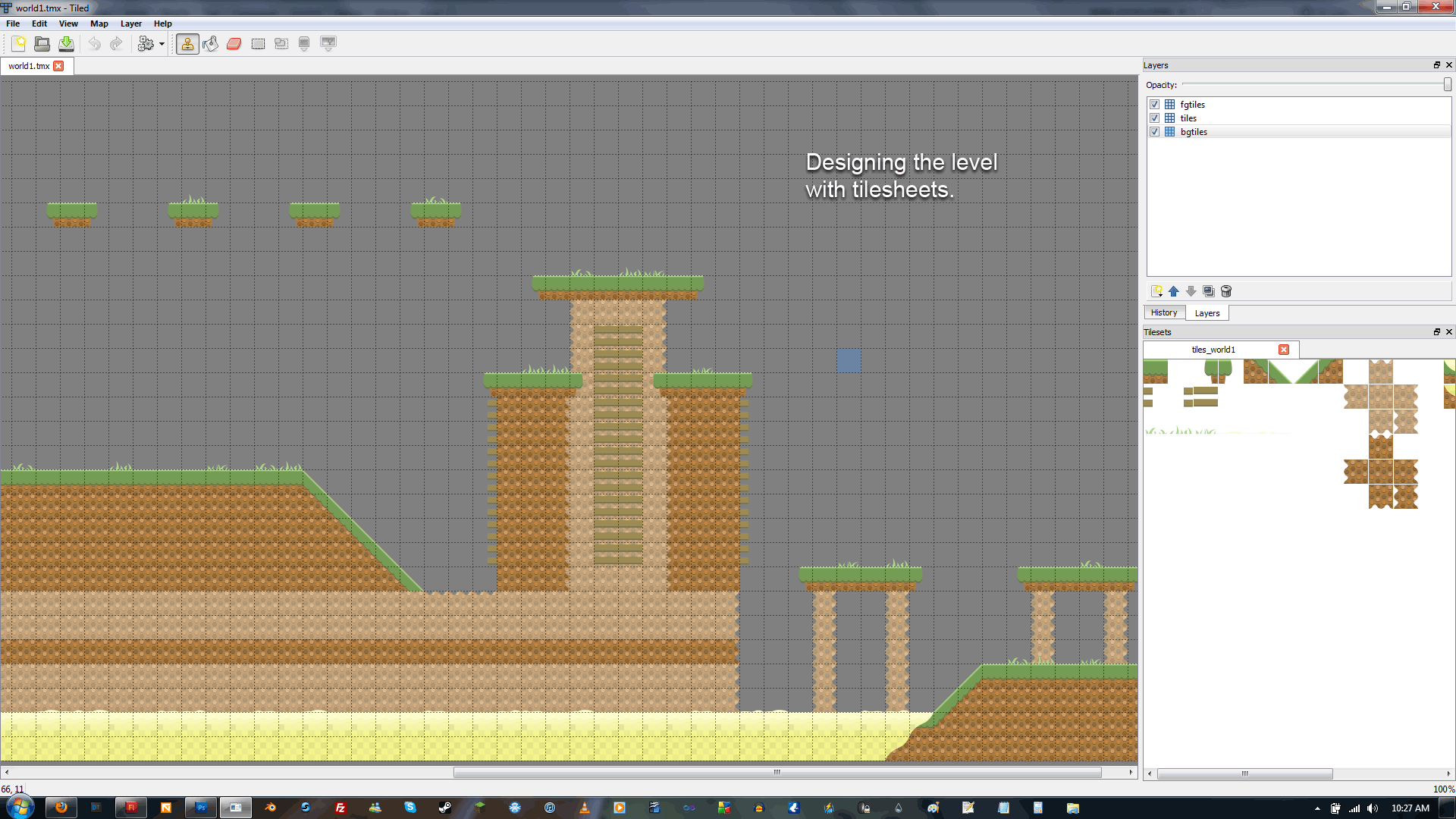
Task: Save the map with the green arrow icon
Action: click(x=66, y=44)
